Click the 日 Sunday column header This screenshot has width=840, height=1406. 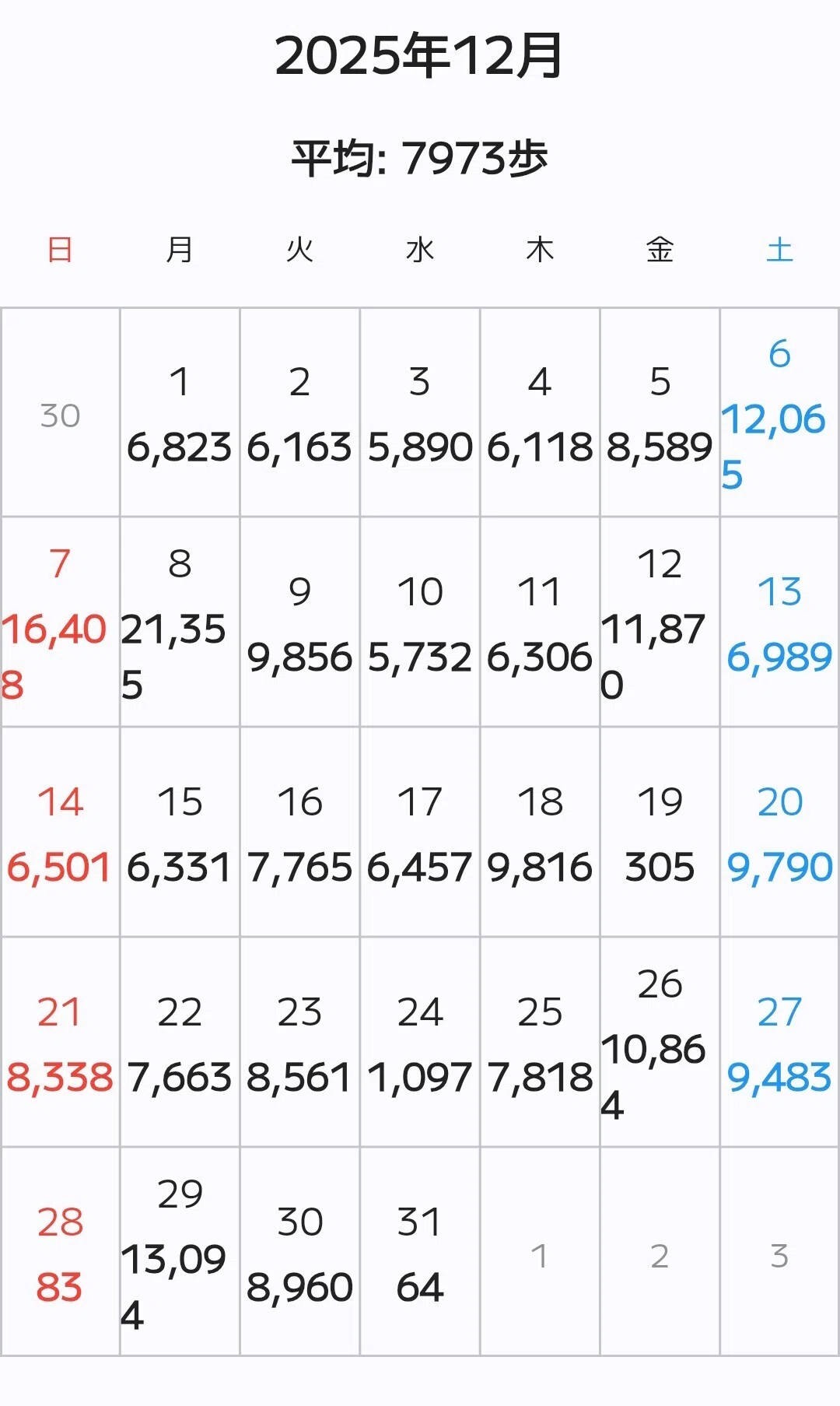(60, 250)
